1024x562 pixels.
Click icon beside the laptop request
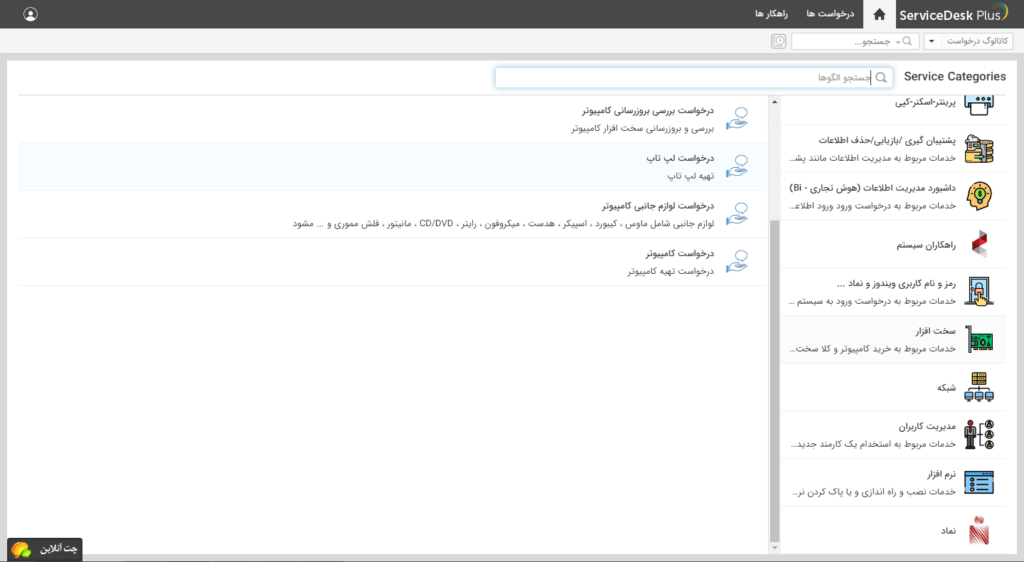pos(737,166)
